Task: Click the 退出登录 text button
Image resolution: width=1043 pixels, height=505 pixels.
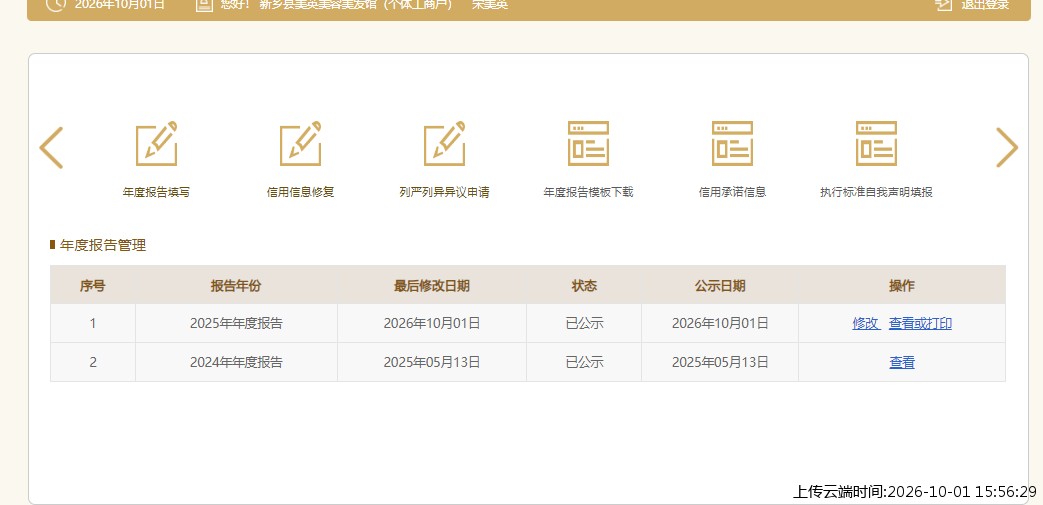Action: [x=985, y=5]
